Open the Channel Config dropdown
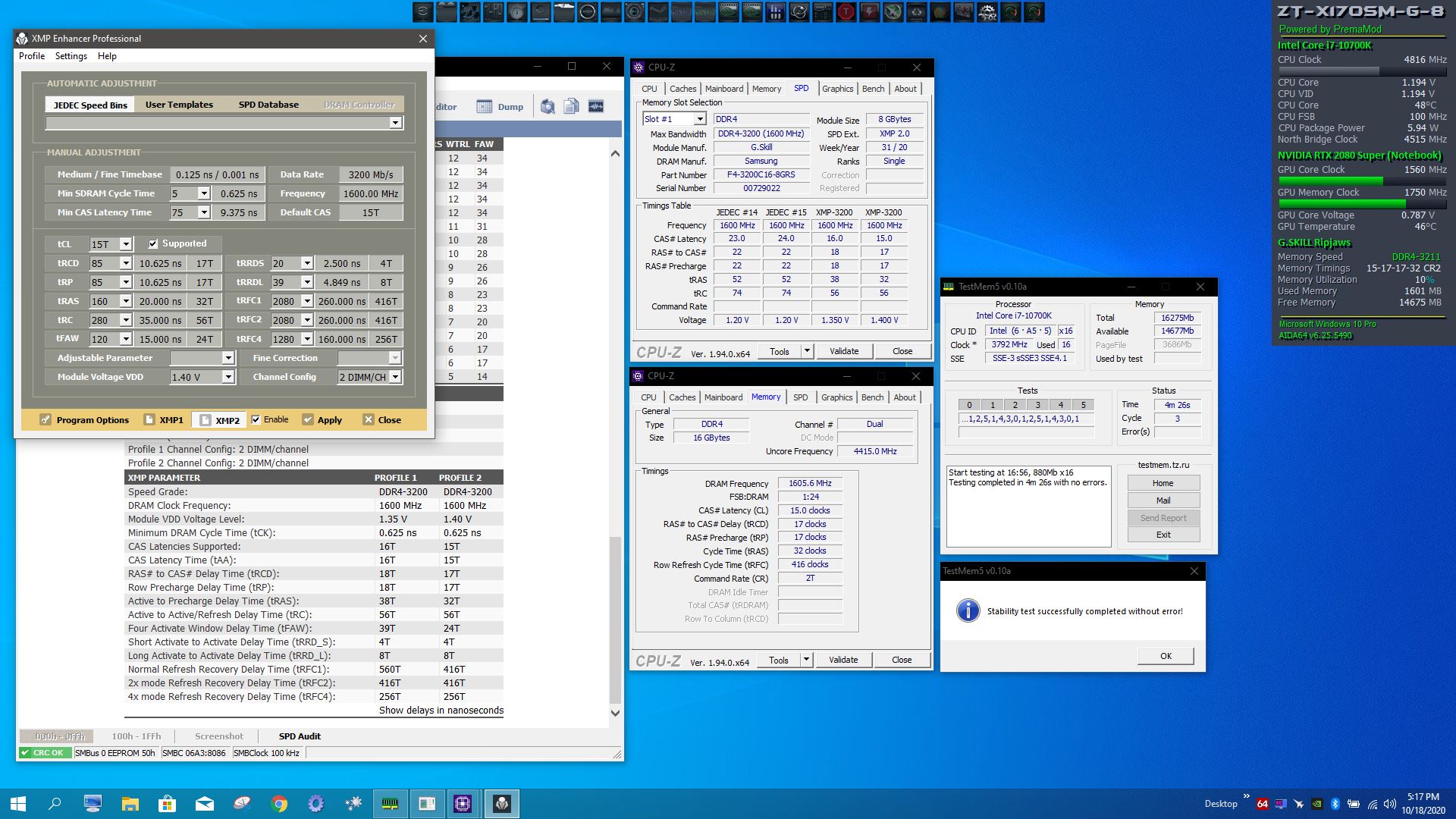 click(x=395, y=377)
